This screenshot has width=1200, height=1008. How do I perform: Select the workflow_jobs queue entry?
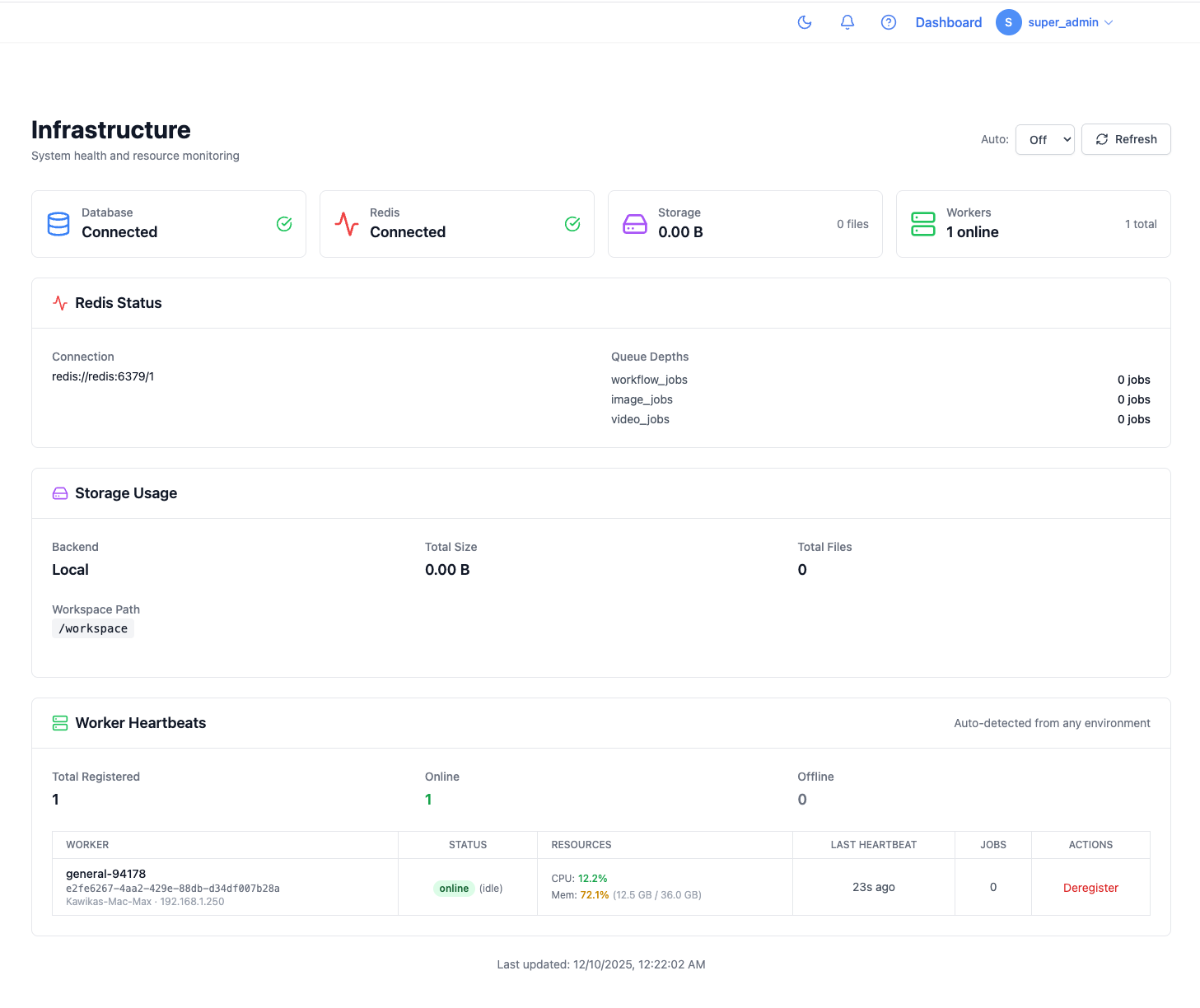[649, 380]
